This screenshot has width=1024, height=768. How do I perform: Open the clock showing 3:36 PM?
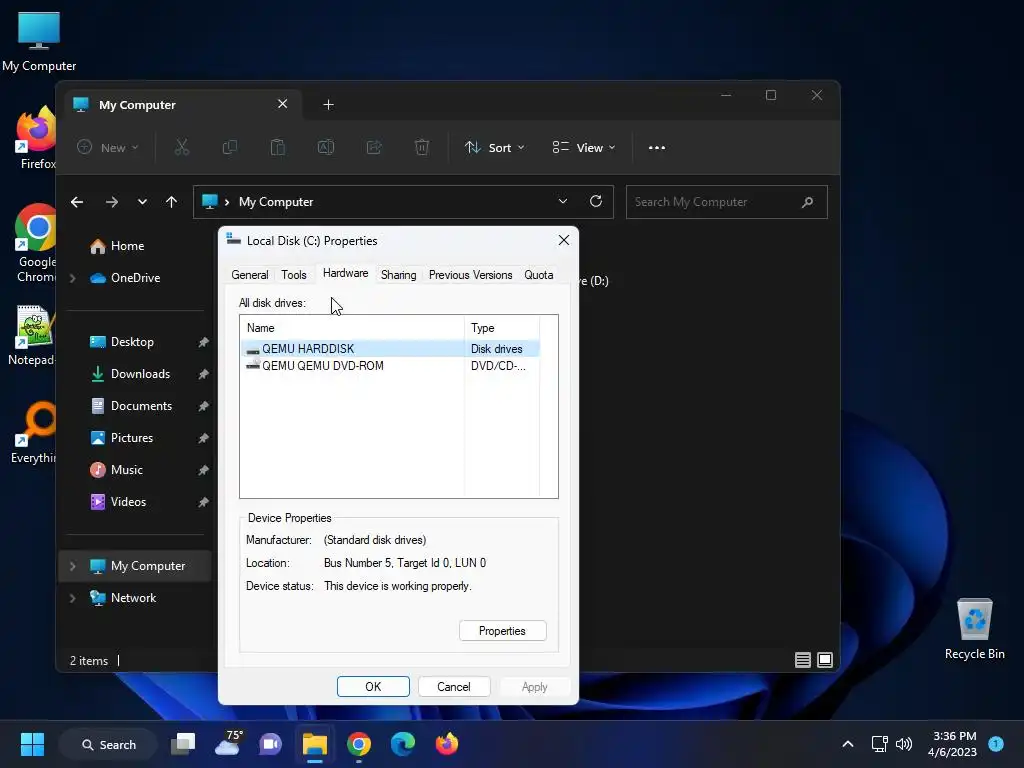[x=953, y=744]
